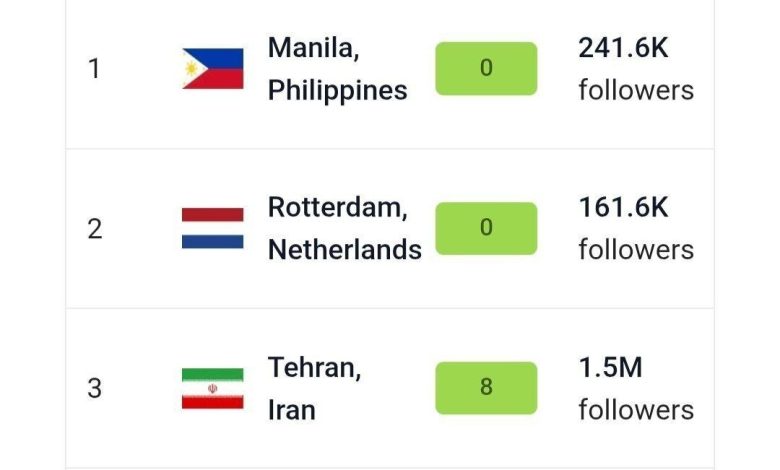Click the followers label under 1.5M

[x=635, y=410]
